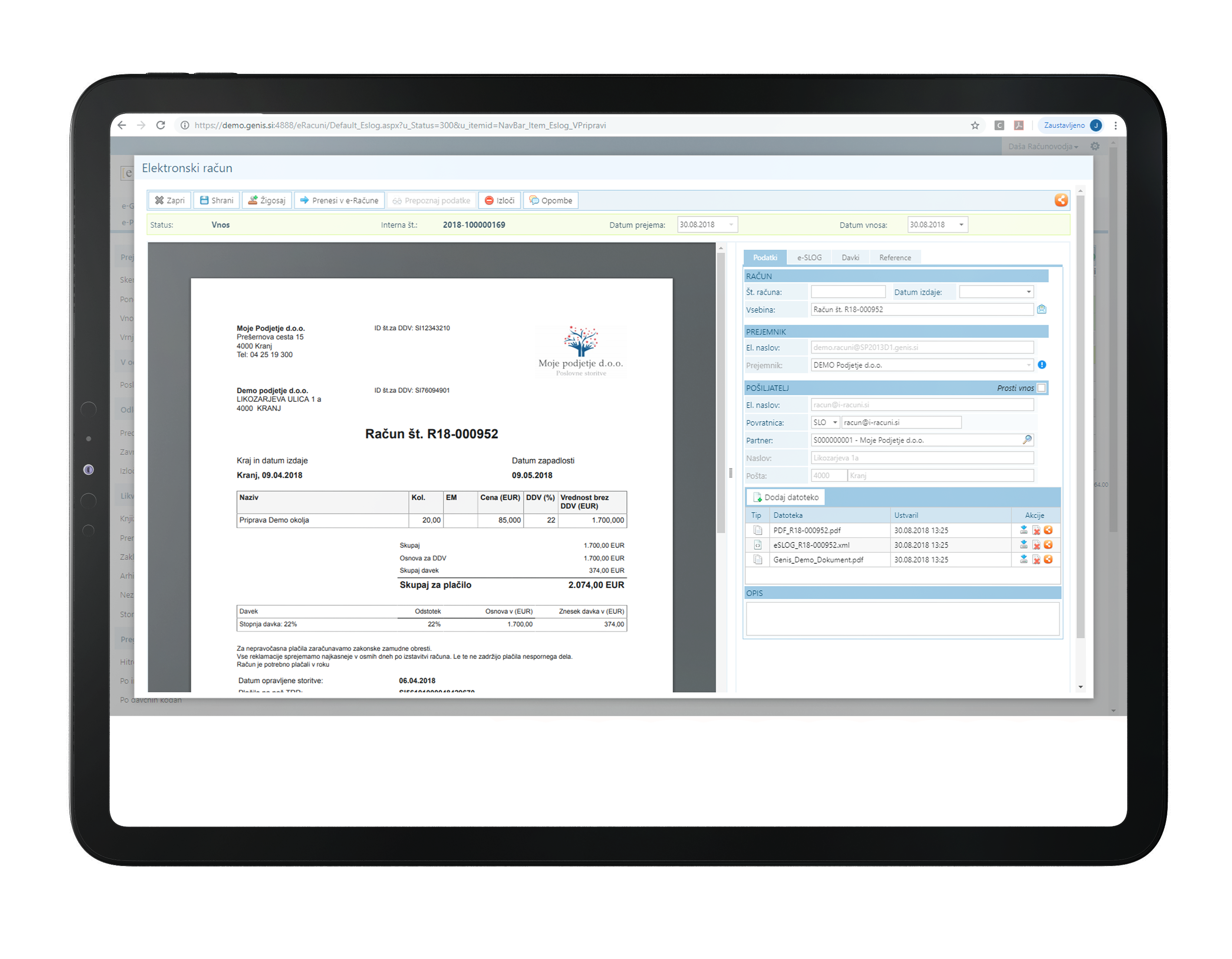
Task: Click inside the OPIS text area
Action: (903, 618)
